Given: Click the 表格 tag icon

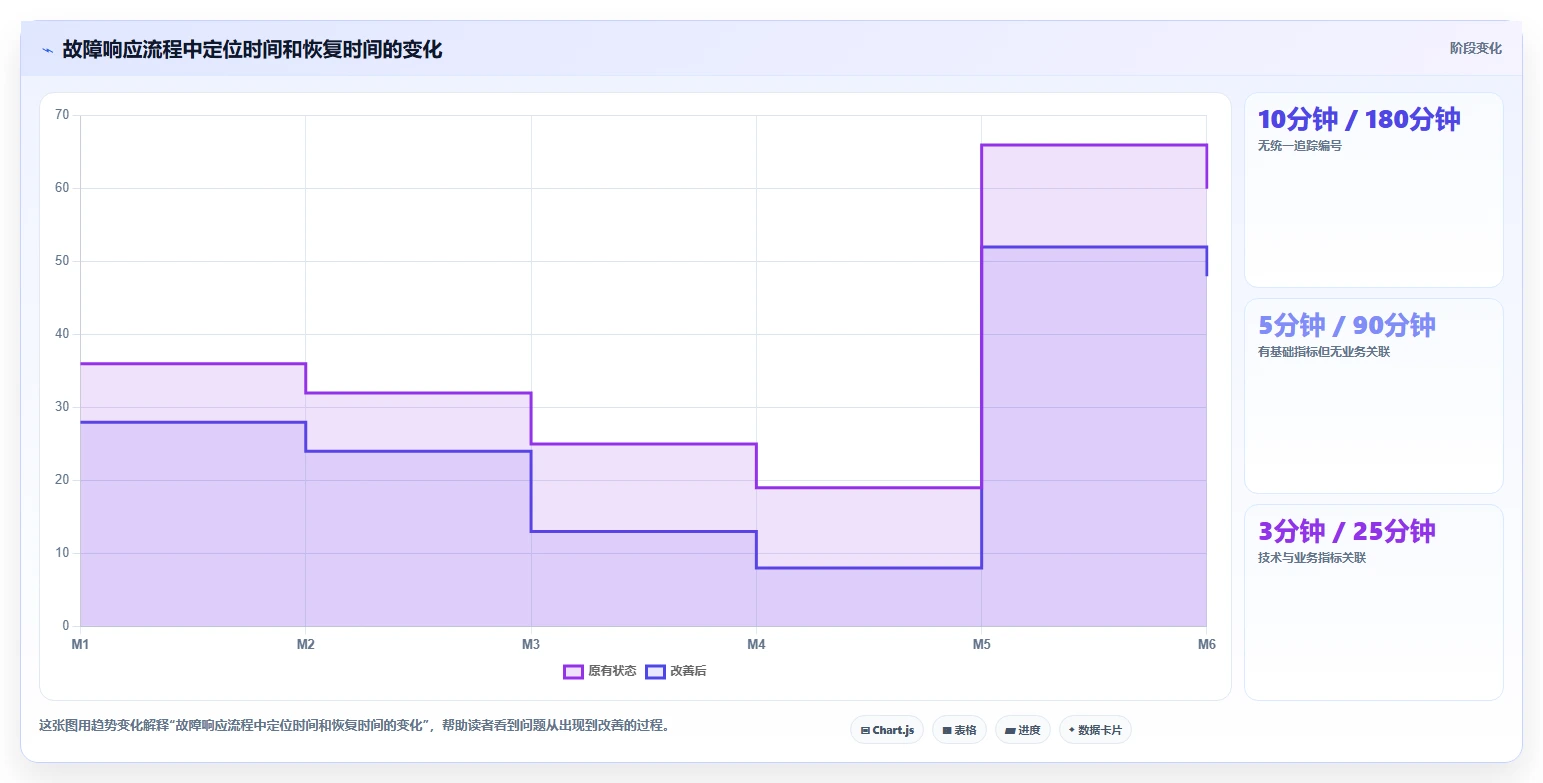Looking at the screenshot, I should (946, 730).
